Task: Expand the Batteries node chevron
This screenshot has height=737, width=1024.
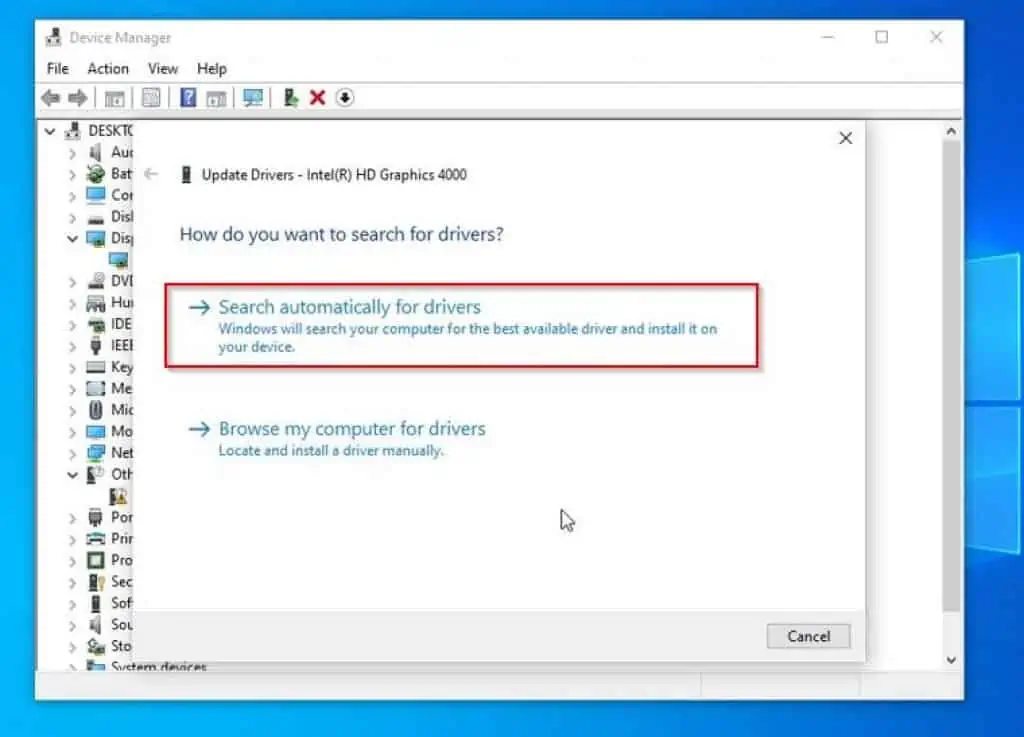Action: point(72,174)
